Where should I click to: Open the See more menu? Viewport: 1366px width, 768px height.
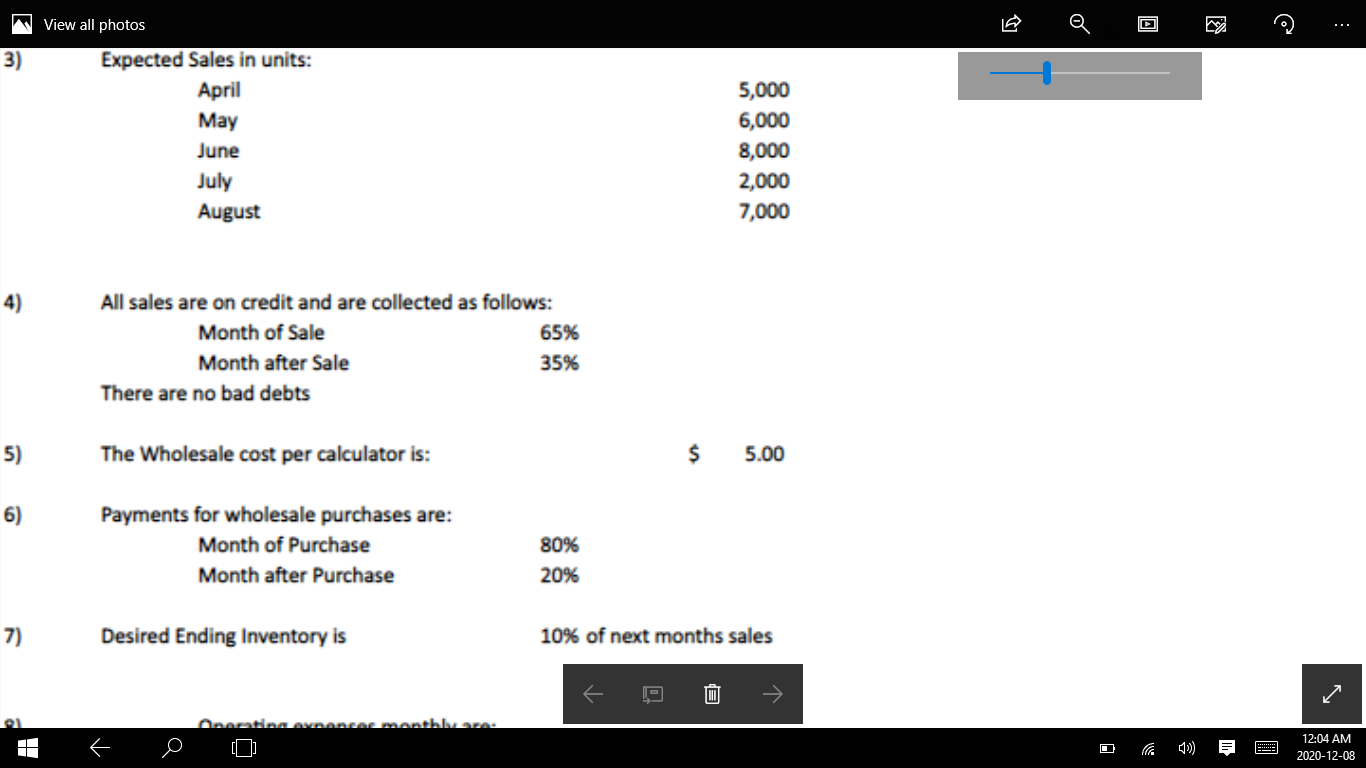[x=1342, y=24]
